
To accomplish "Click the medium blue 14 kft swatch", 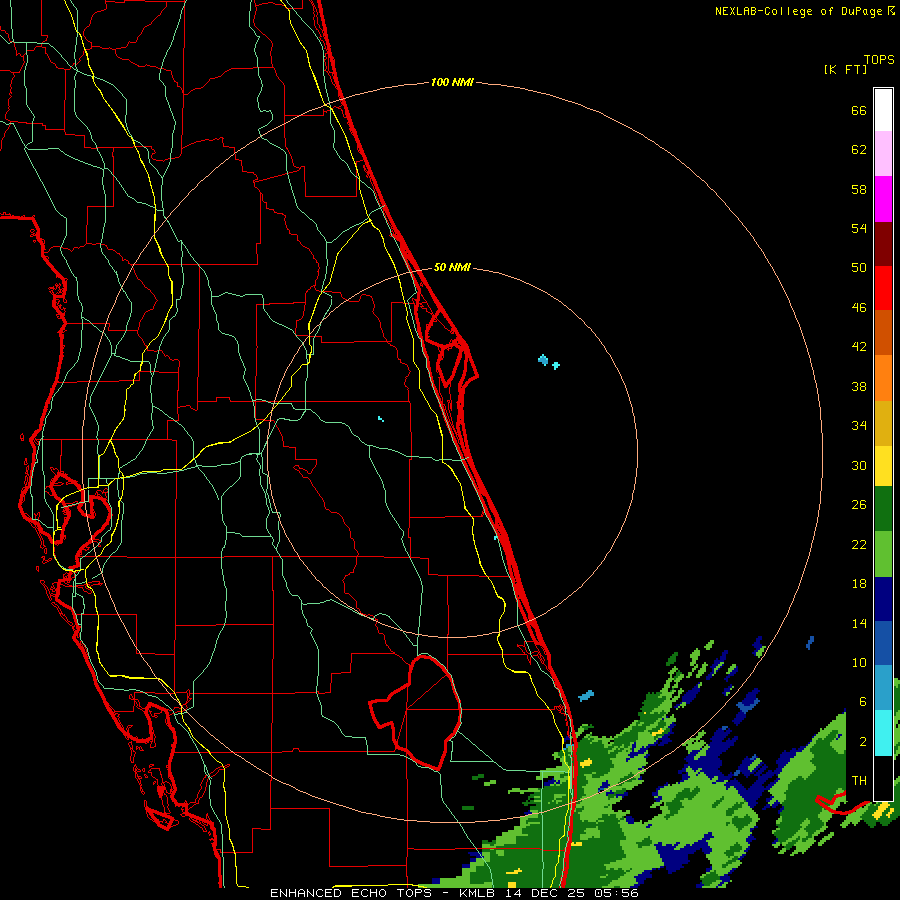I will 883,643.
